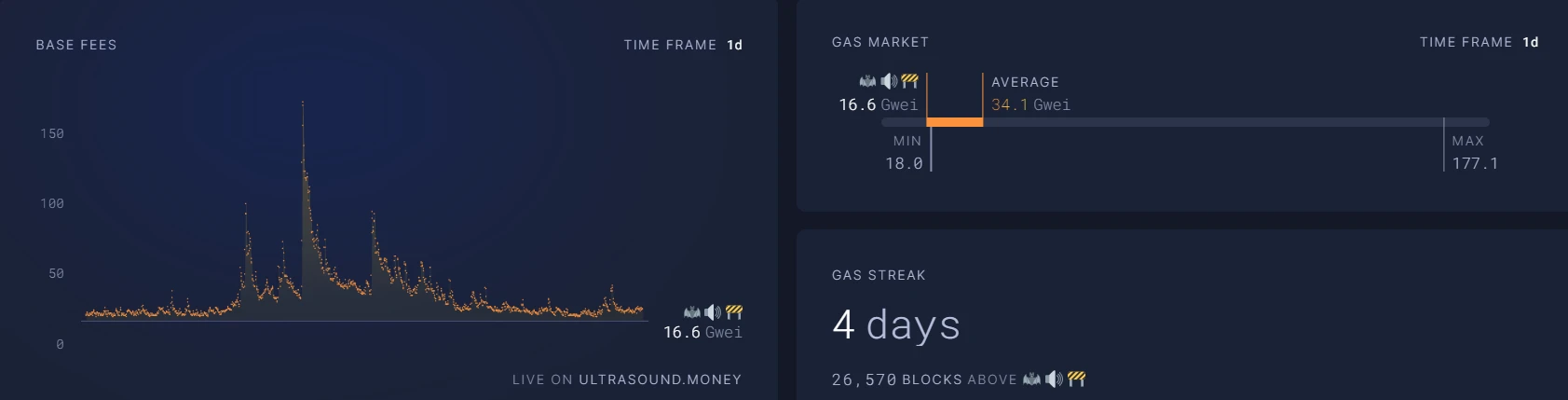The height and width of the screenshot is (400, 1568).
Task: Click the bat icon after Blocks Above
Action: point(1031,379)
